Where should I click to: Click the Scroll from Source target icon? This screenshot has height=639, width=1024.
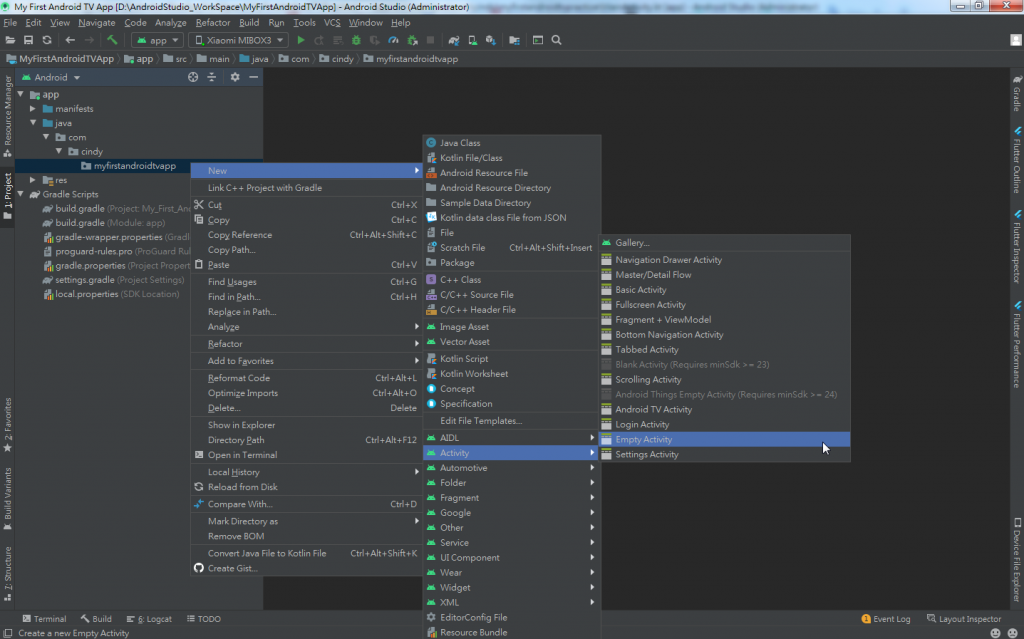click(193, 77)
